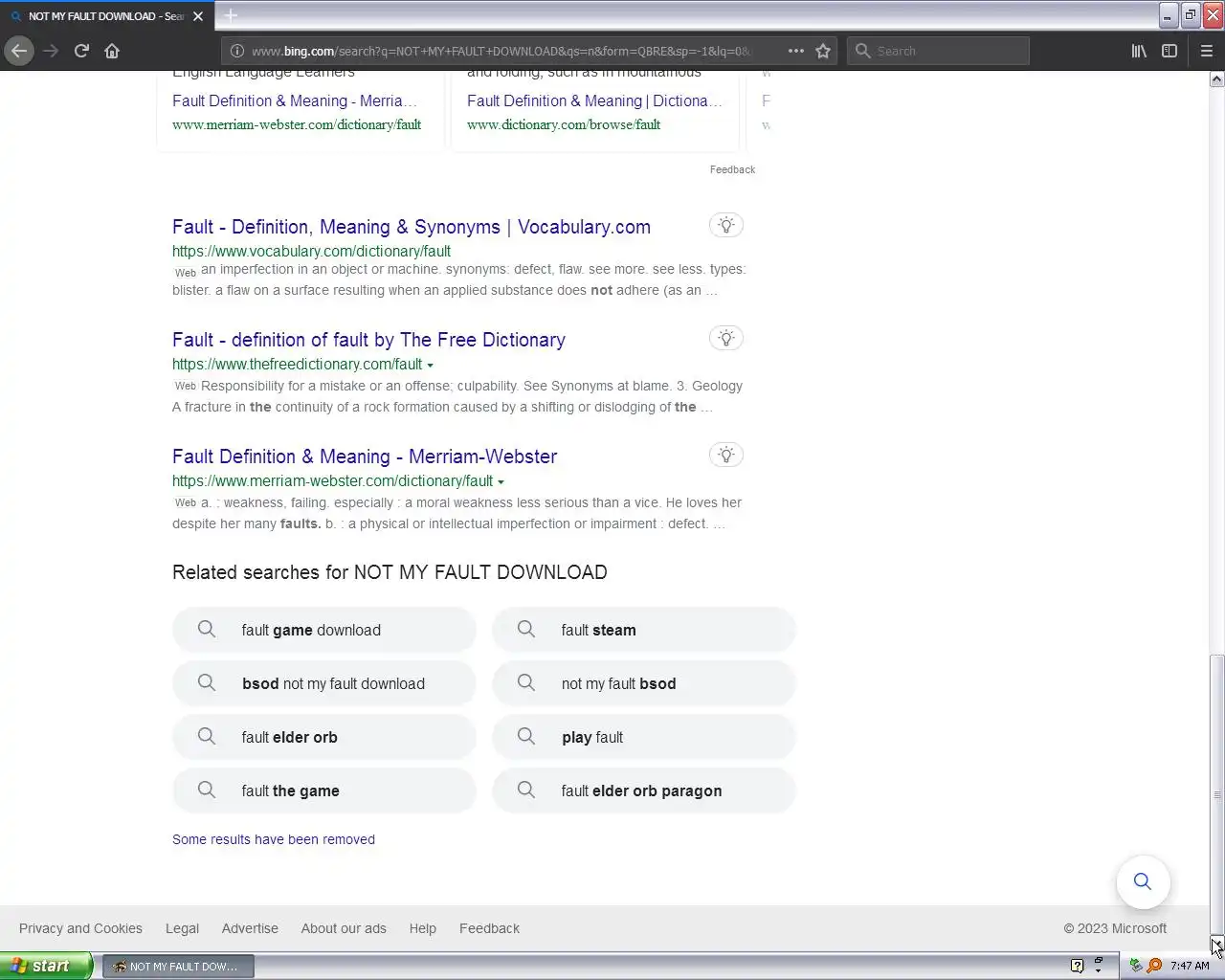Open Feedback footer link
Viewport: 1225px width, 980px height.
point(489,928)
